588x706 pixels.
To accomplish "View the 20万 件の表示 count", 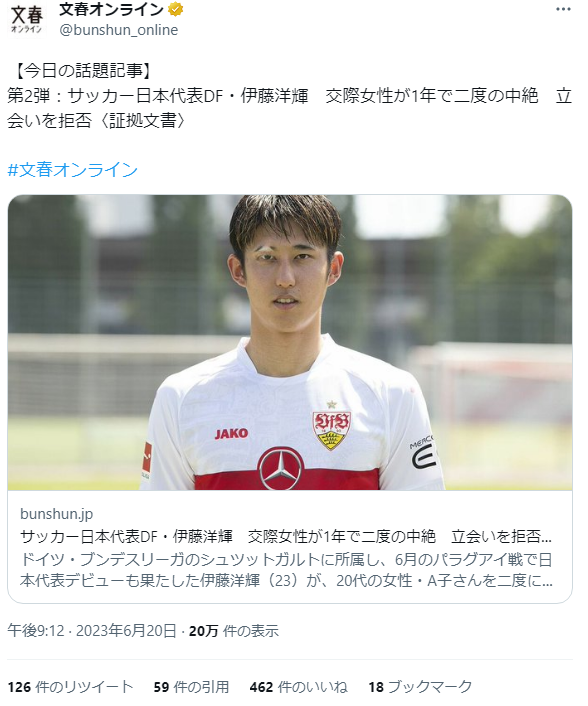I will pos(234,631).
